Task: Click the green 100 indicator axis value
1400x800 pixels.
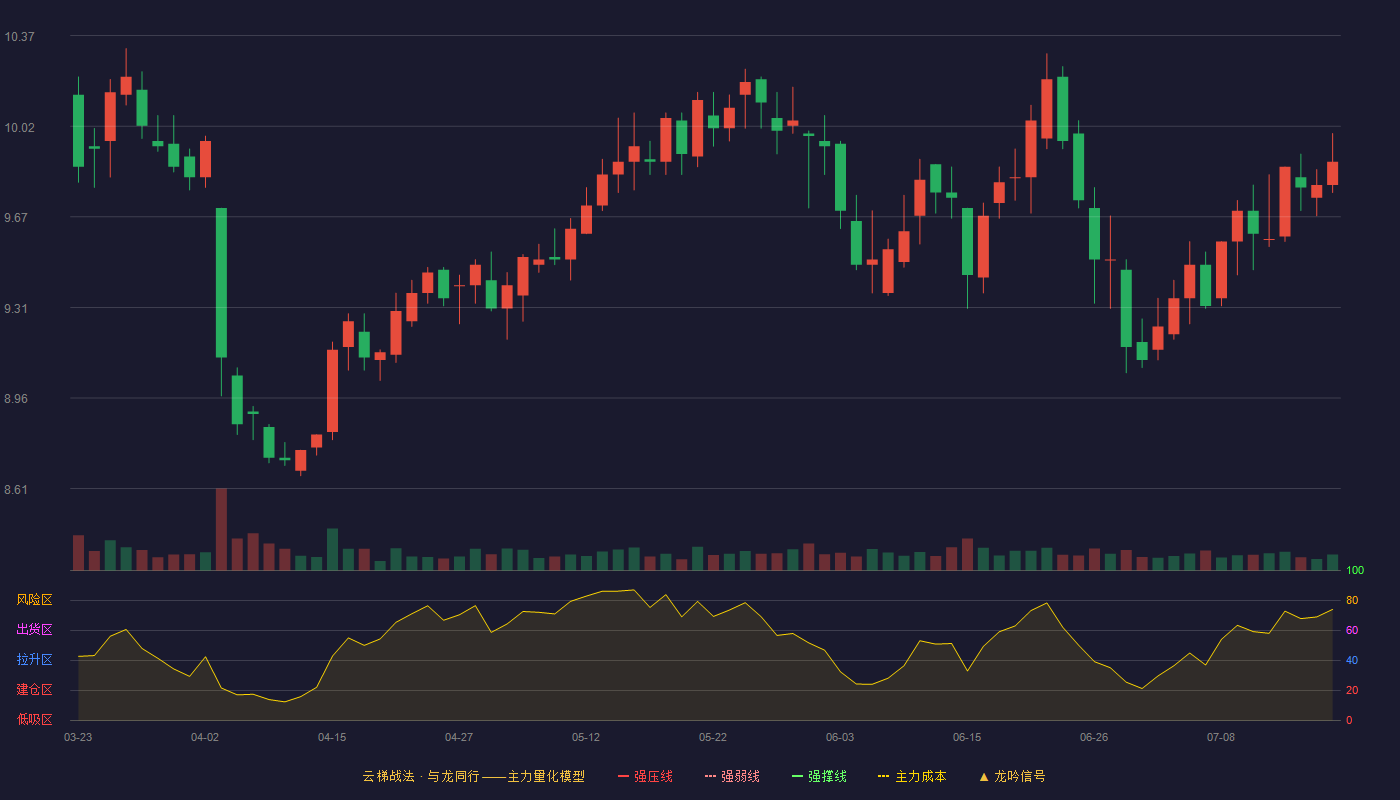Action: coord(1355,570)
